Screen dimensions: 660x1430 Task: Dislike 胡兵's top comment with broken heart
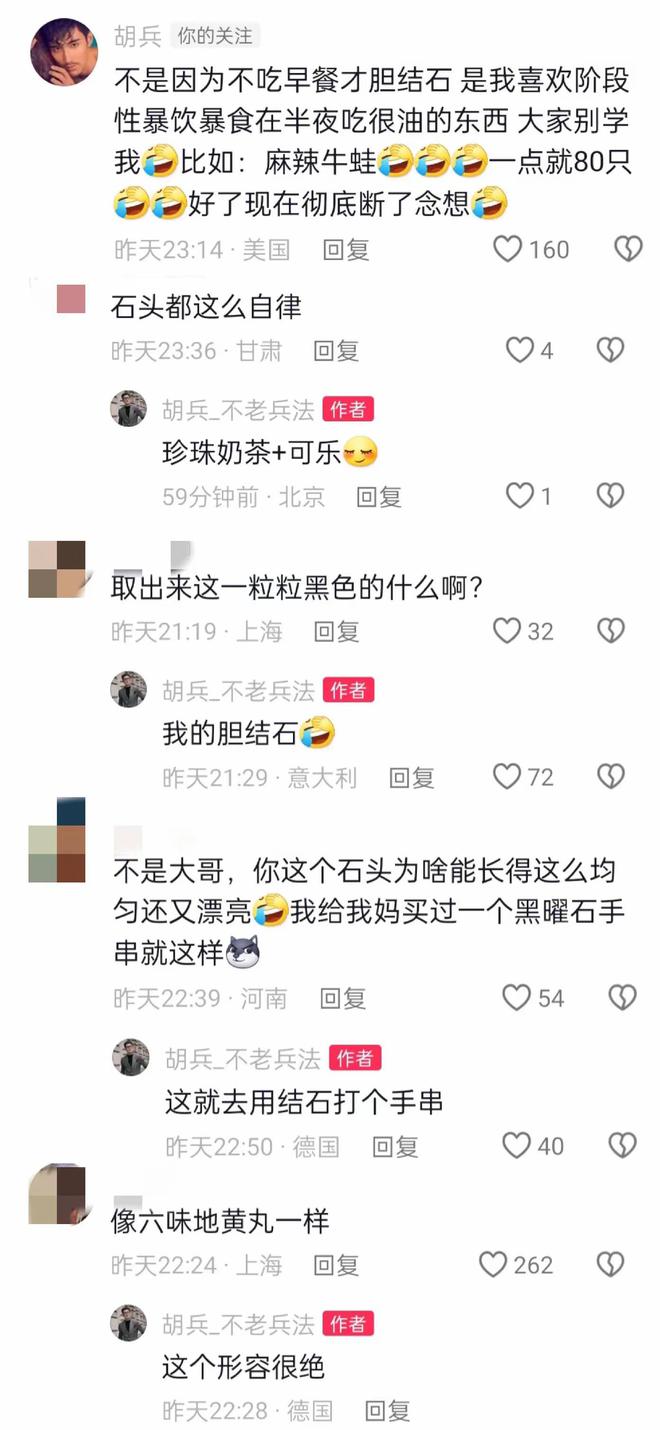click(628, 249)
